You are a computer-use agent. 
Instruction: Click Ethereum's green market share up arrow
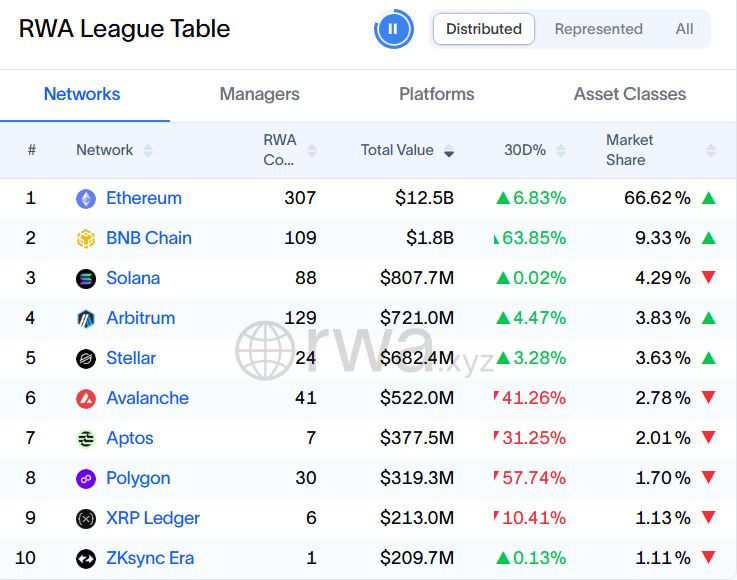(x=708, y=198)
